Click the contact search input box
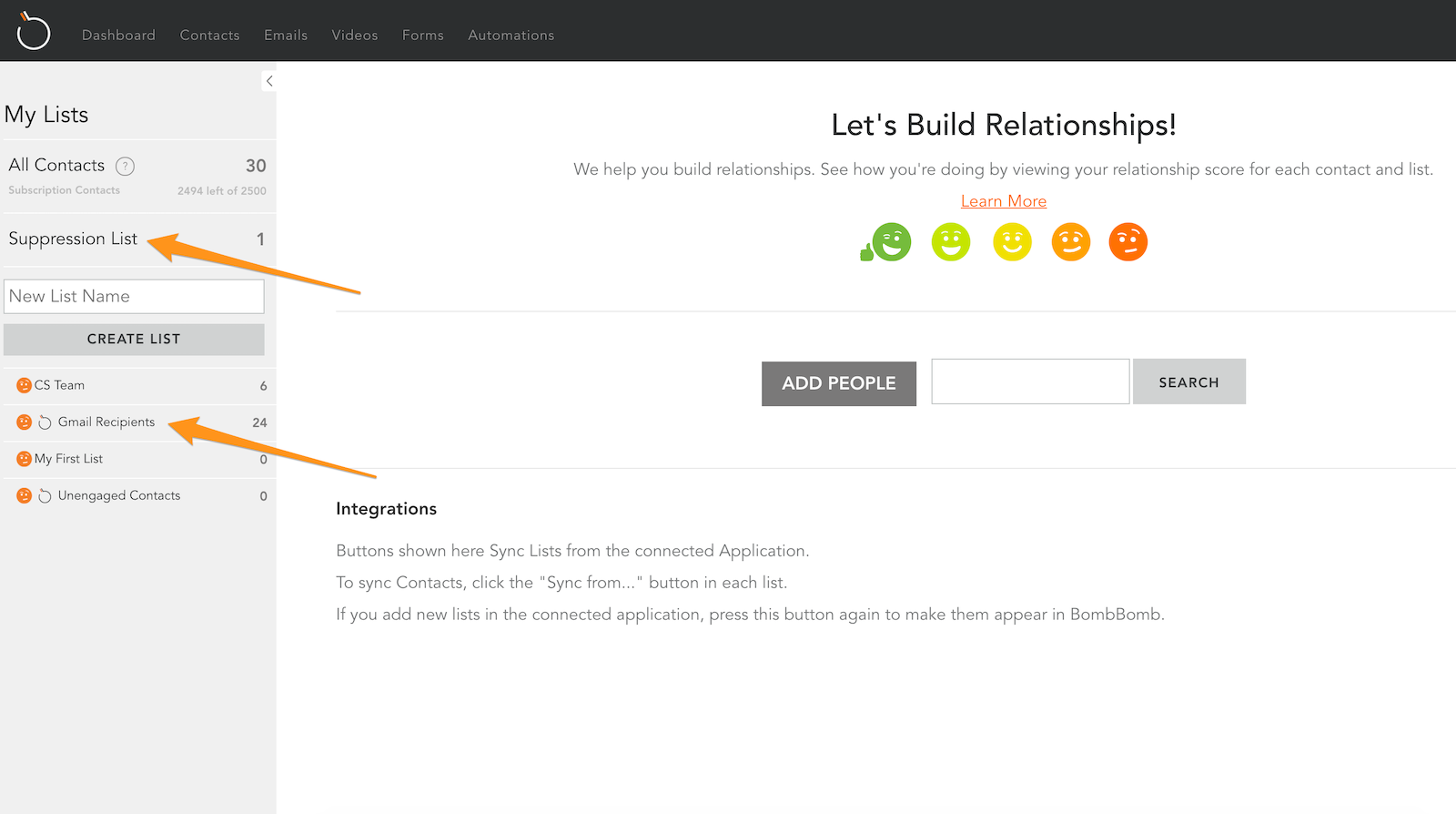 pyautogui.click(x=1030, y=382)
